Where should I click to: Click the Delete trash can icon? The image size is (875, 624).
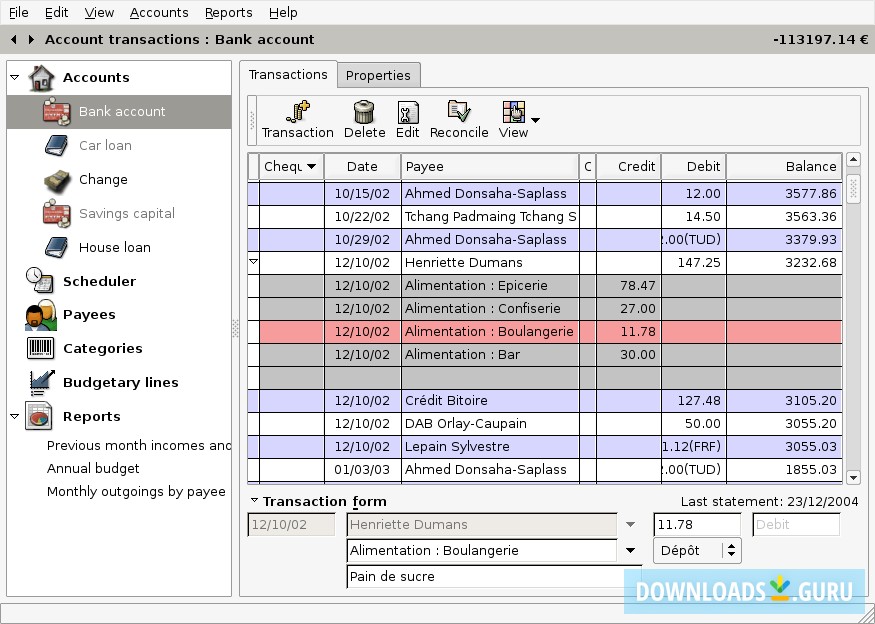click(364, 112)
